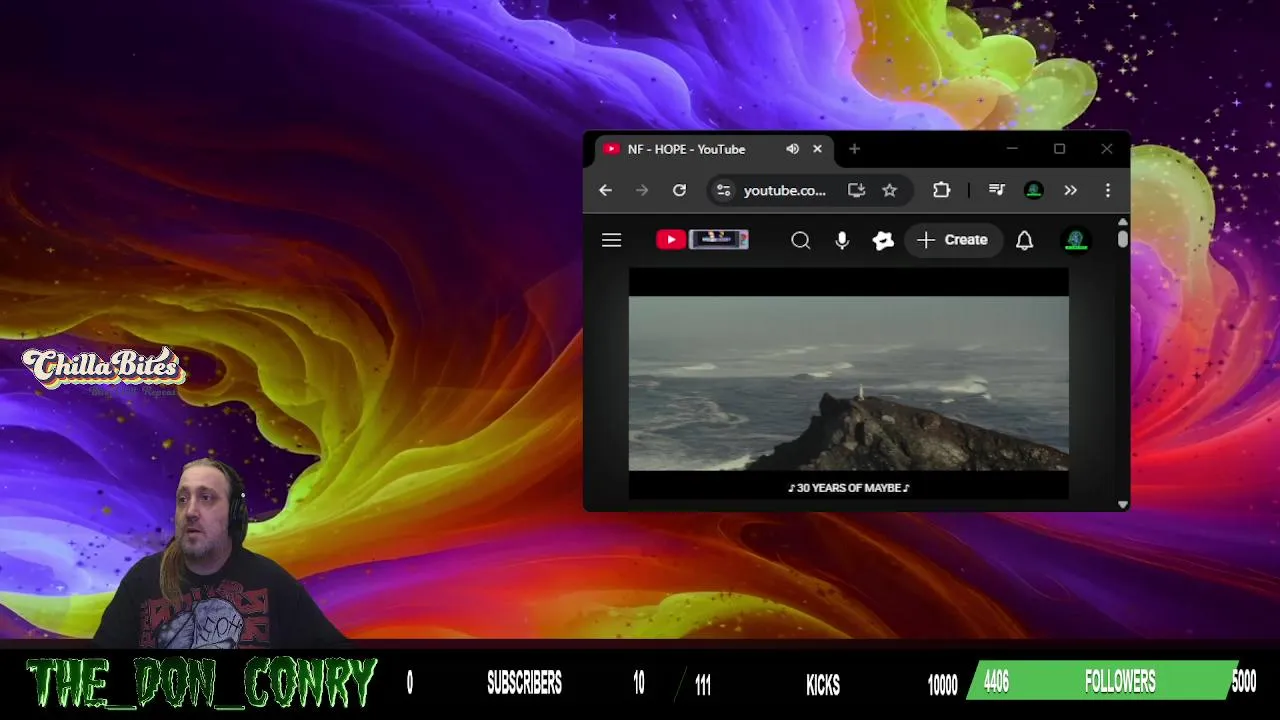1280x720 pixels.
Task: Mute the NF - HOPE tab audio
Action: click(x=792, y=149)
